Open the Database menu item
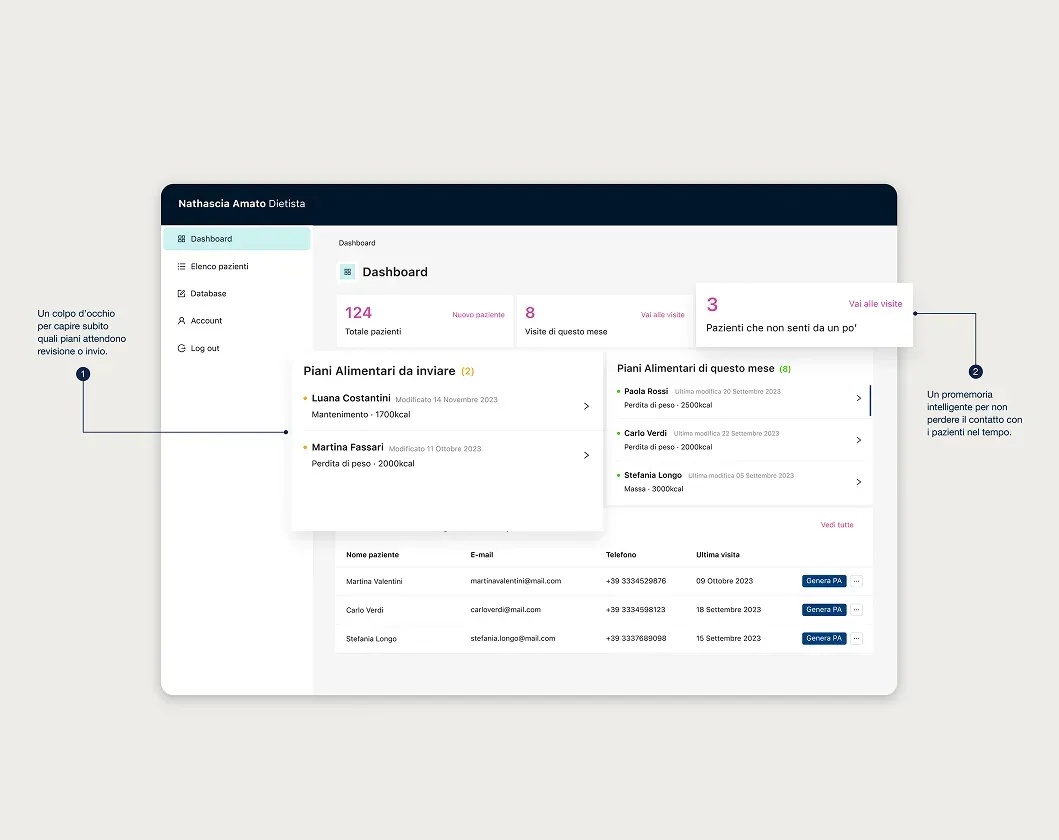The image size is (1059, 840). click(x=208, y=294)
